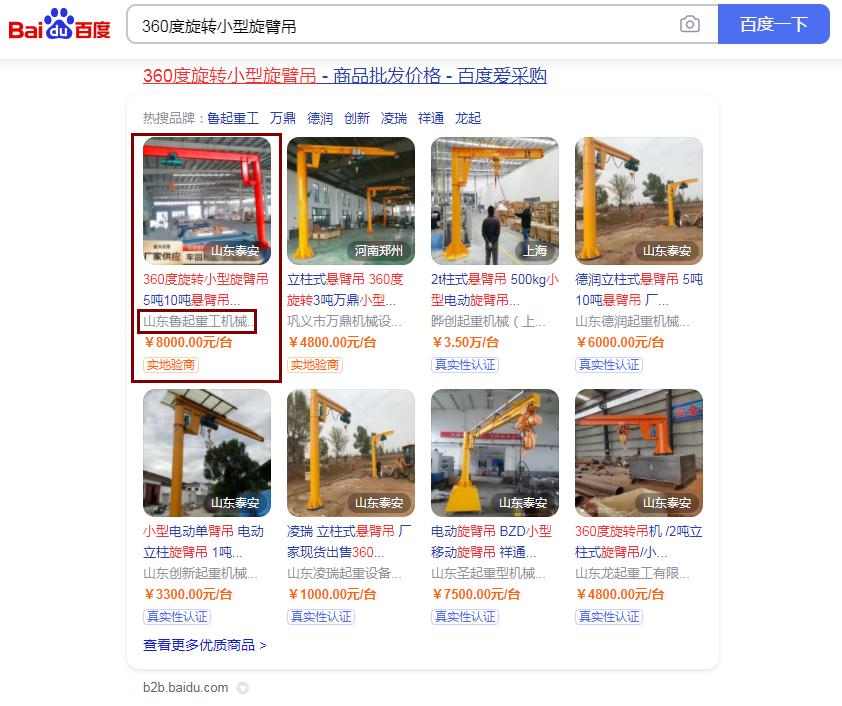The image size is (842, 706).
Task: Click supplier name 山东龙起重工有限
Action: tap(632, 573)
